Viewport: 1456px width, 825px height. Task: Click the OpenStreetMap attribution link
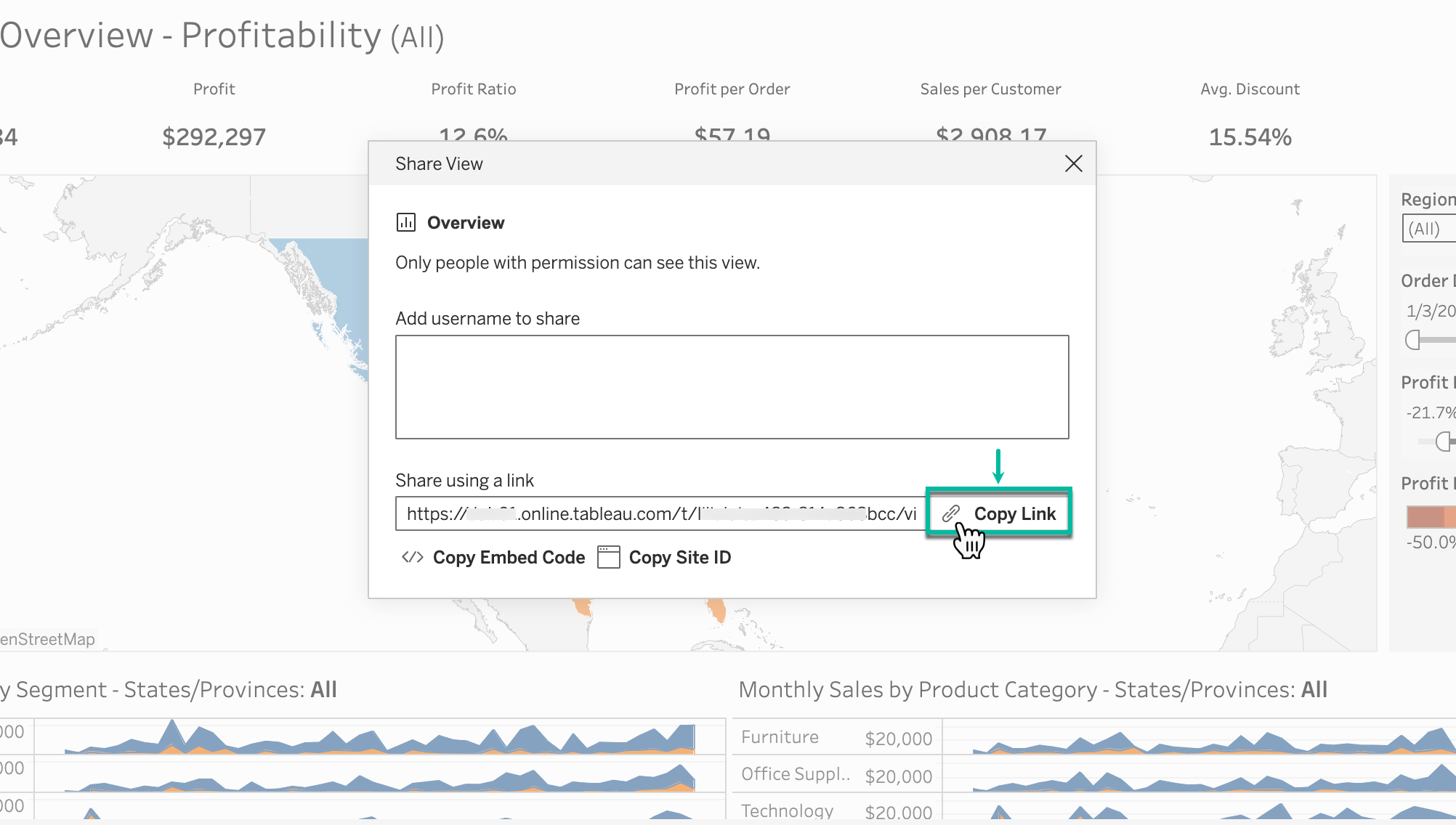pos(47,639)
